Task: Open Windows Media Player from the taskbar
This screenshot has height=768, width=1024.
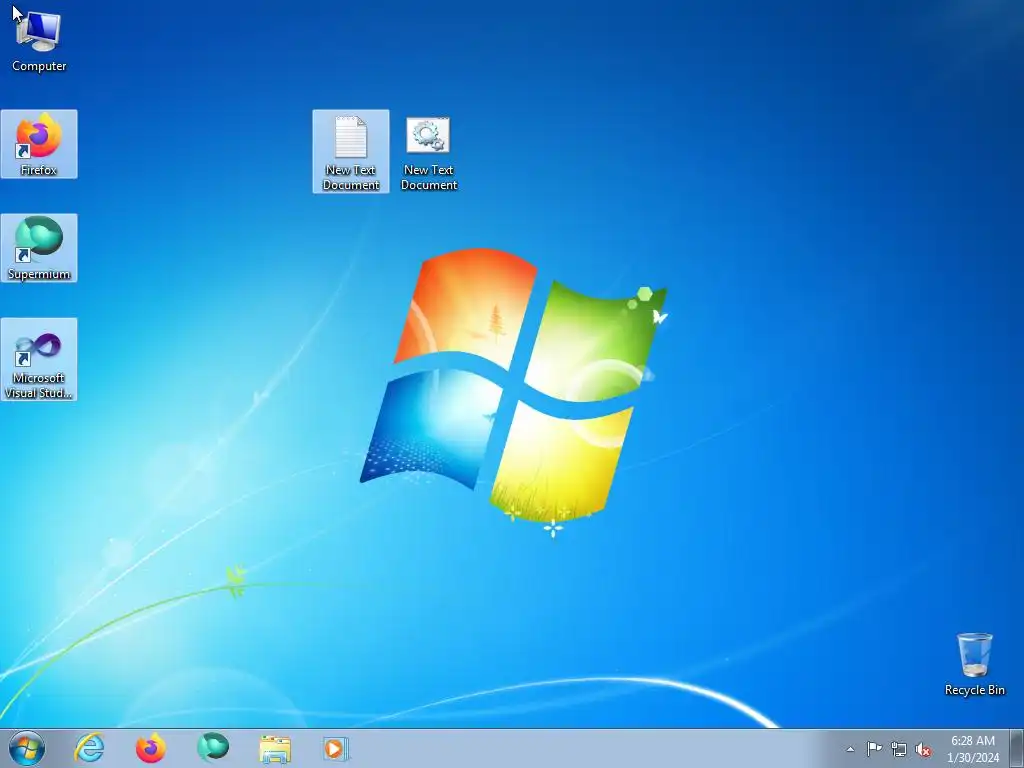Action: click(x=336, y=748)
